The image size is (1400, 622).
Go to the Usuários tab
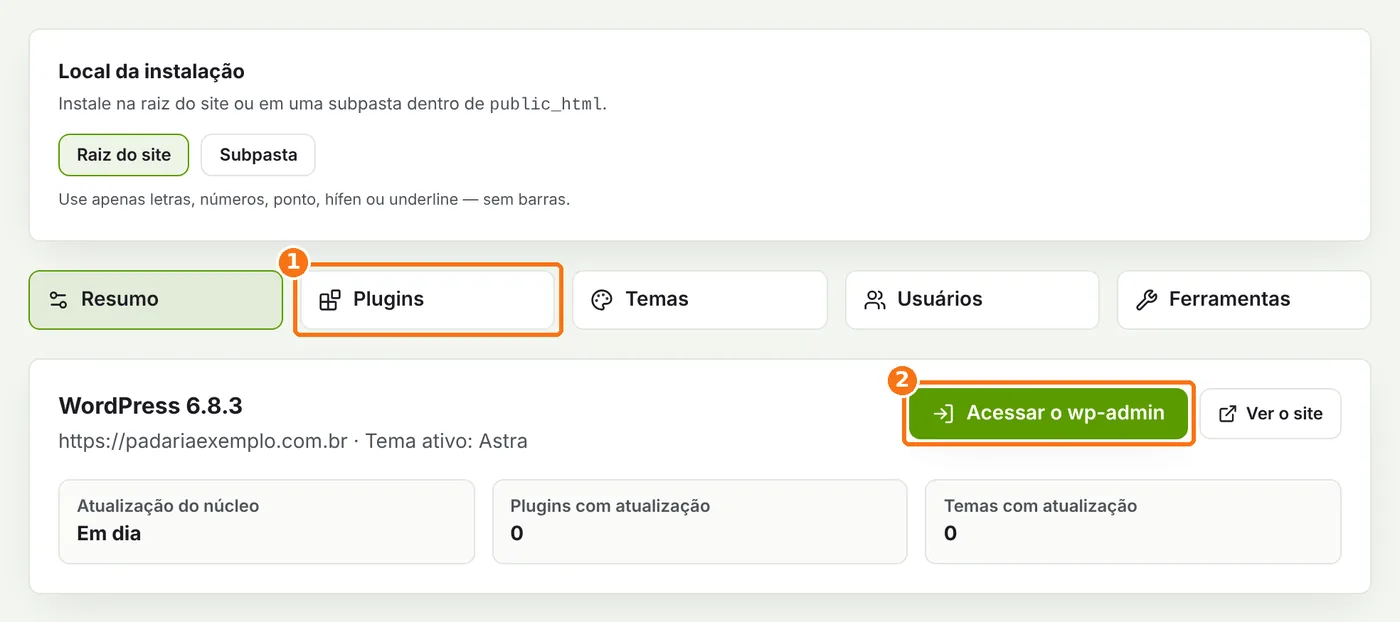972,299
